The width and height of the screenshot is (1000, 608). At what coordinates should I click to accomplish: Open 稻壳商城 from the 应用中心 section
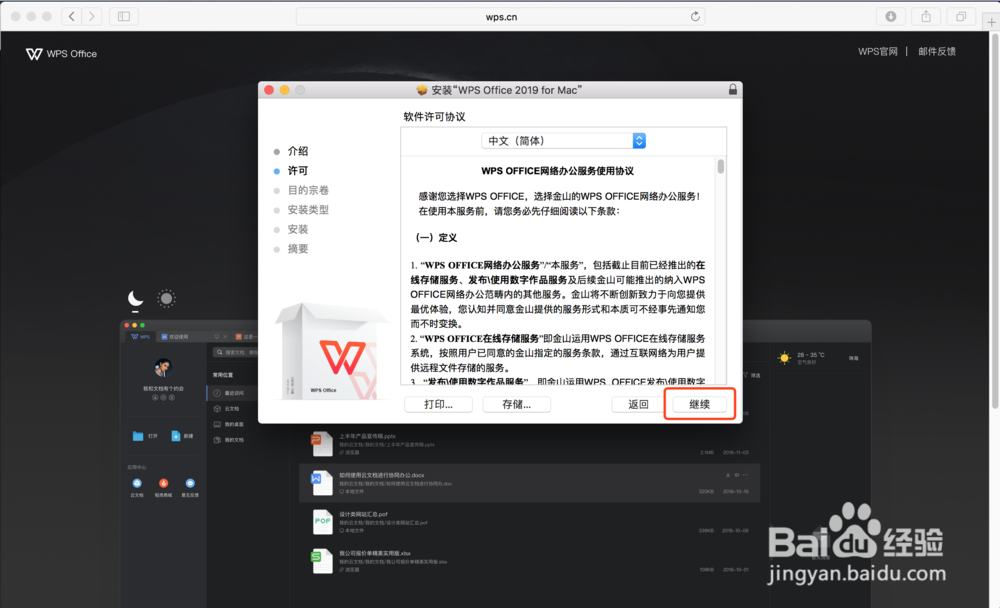point(164,484)
